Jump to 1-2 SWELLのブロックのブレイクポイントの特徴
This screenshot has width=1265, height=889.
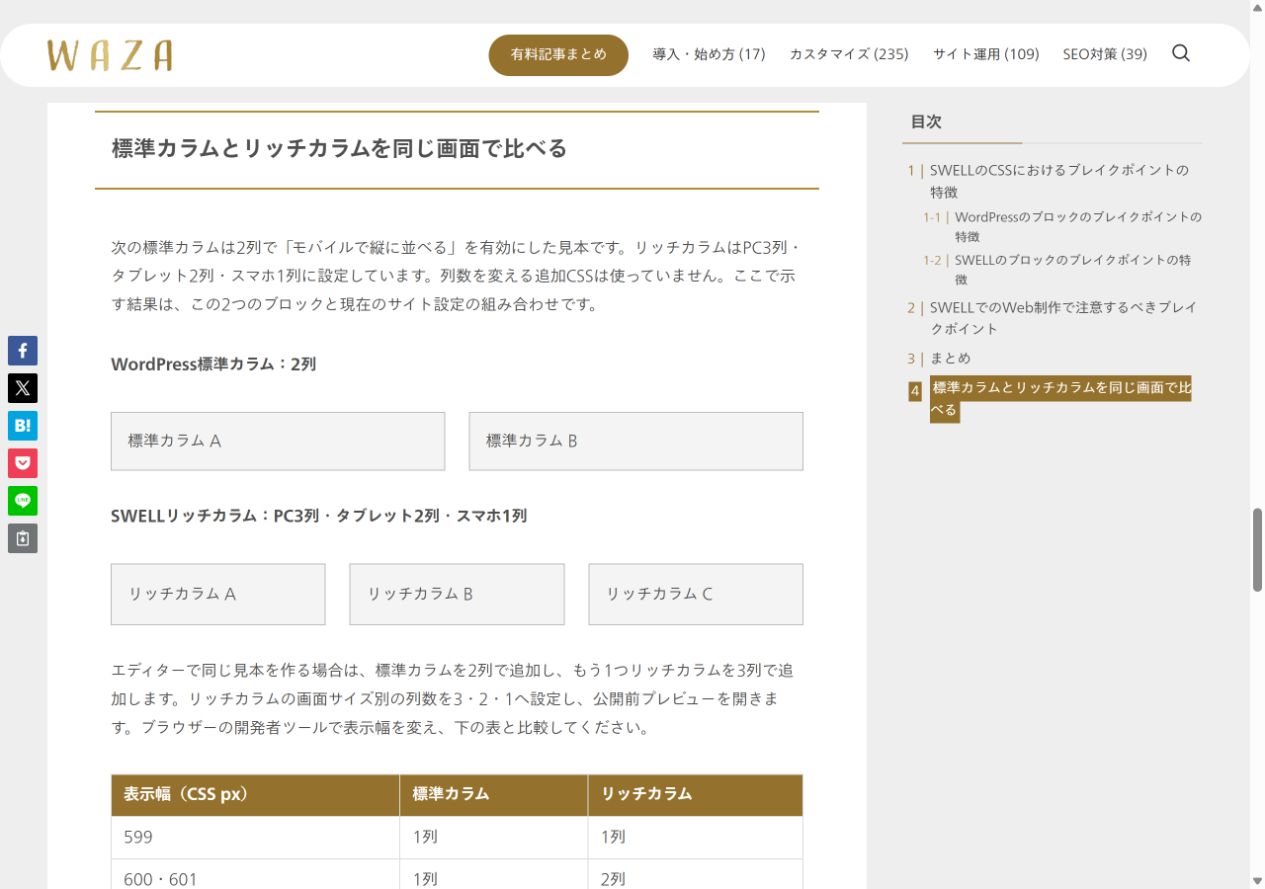coord(1072,269)
